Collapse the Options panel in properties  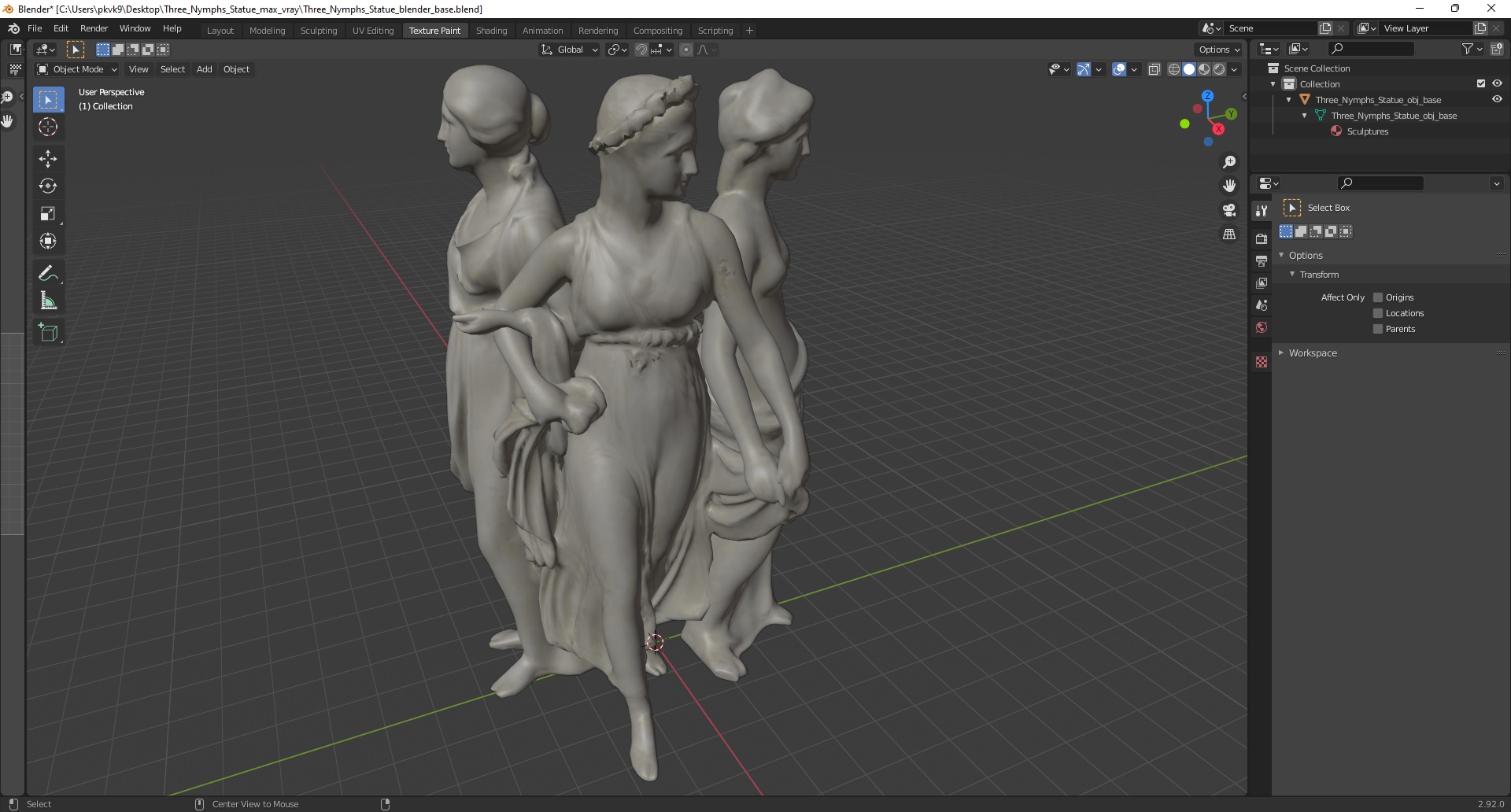1281,255
